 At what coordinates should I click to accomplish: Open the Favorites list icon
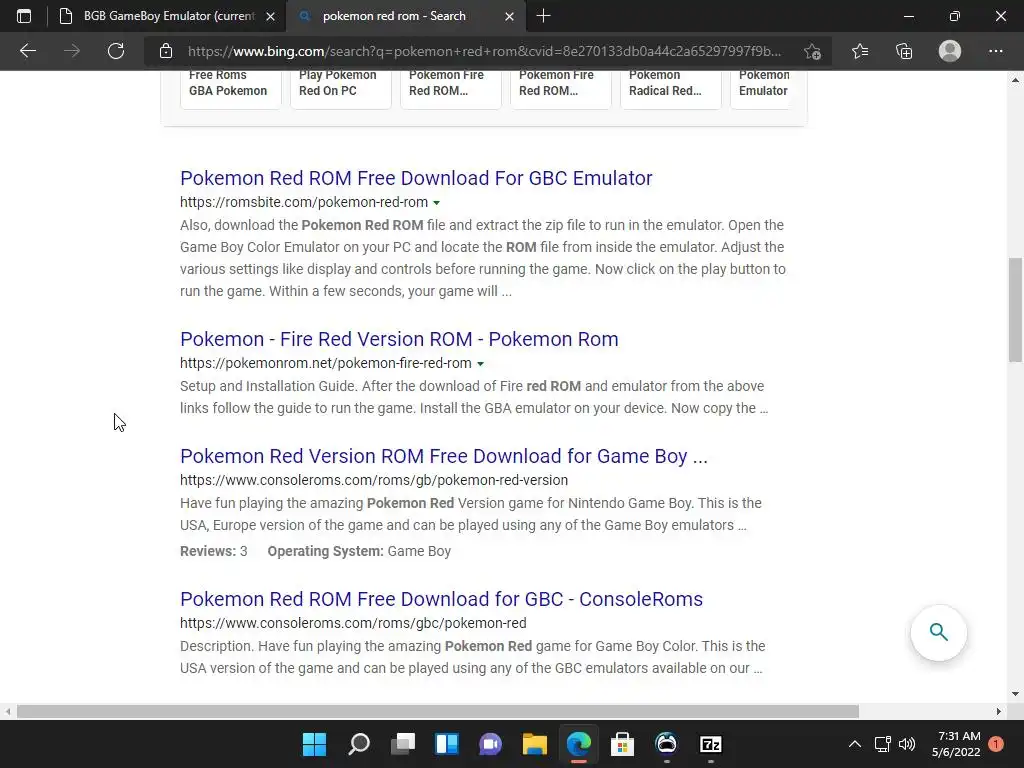coord(860,51)
